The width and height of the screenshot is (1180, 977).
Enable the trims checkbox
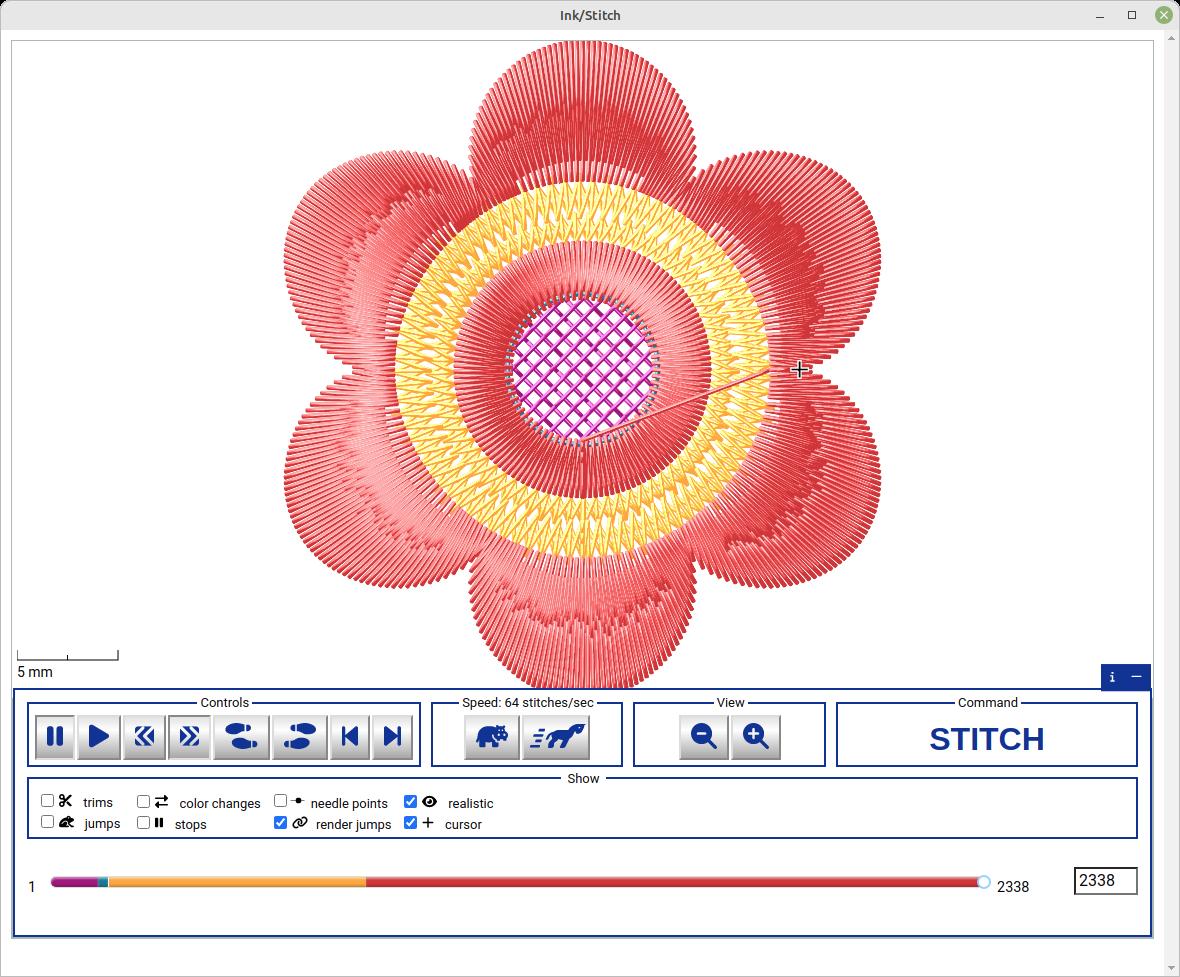coord(47,801)
